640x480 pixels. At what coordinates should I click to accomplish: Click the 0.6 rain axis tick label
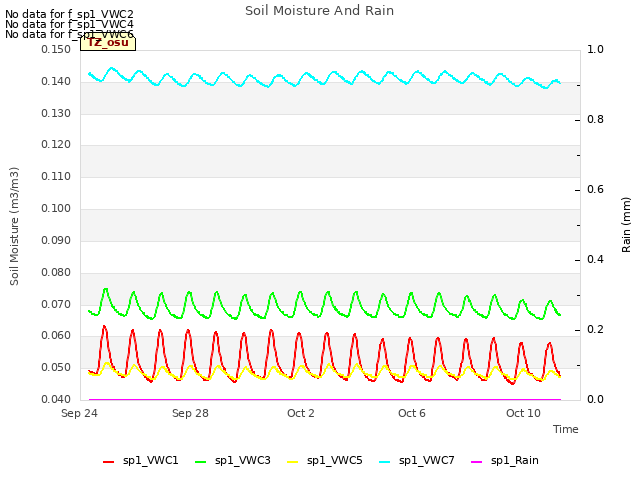595,189
